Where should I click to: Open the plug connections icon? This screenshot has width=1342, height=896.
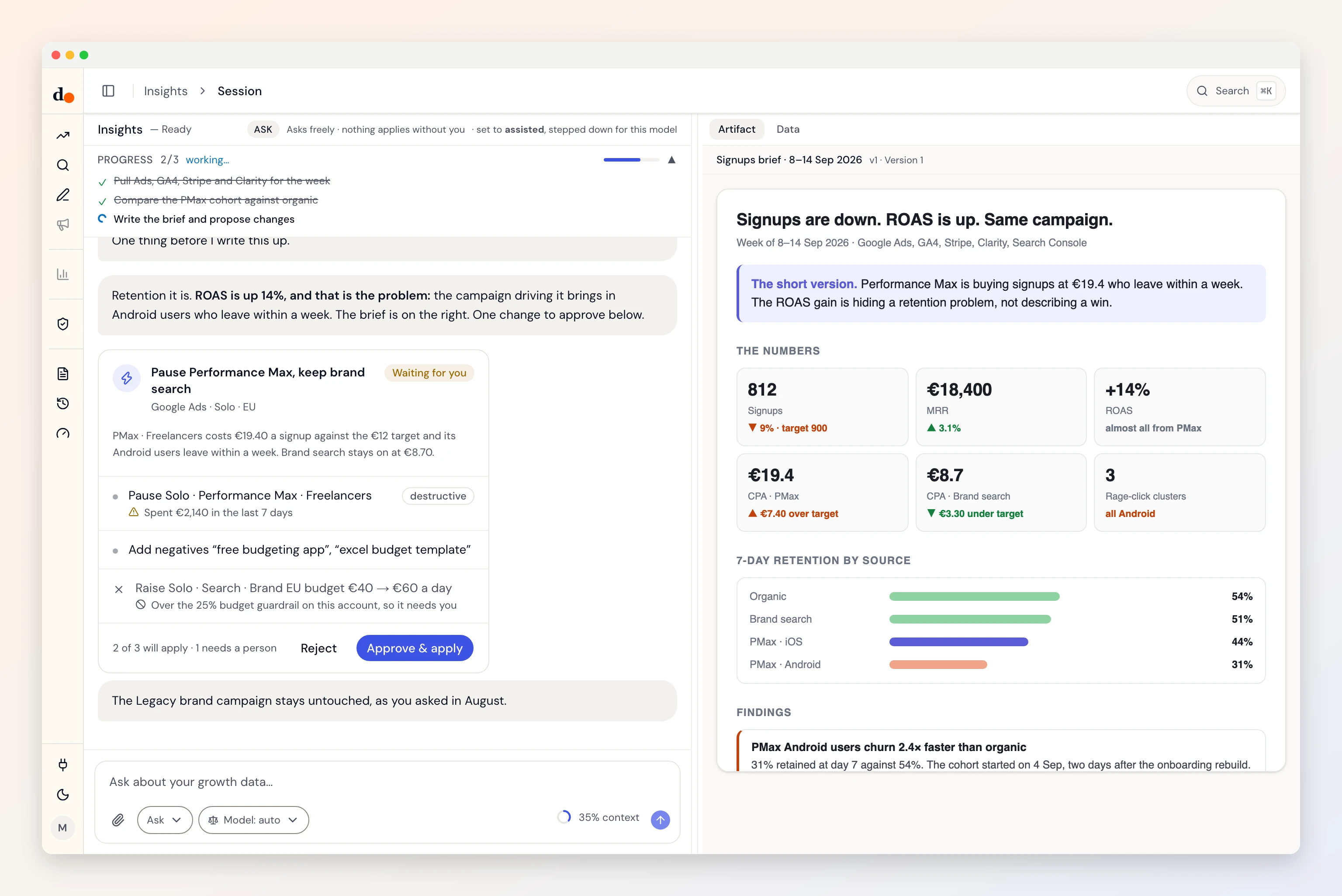click(x=63, y=765)
